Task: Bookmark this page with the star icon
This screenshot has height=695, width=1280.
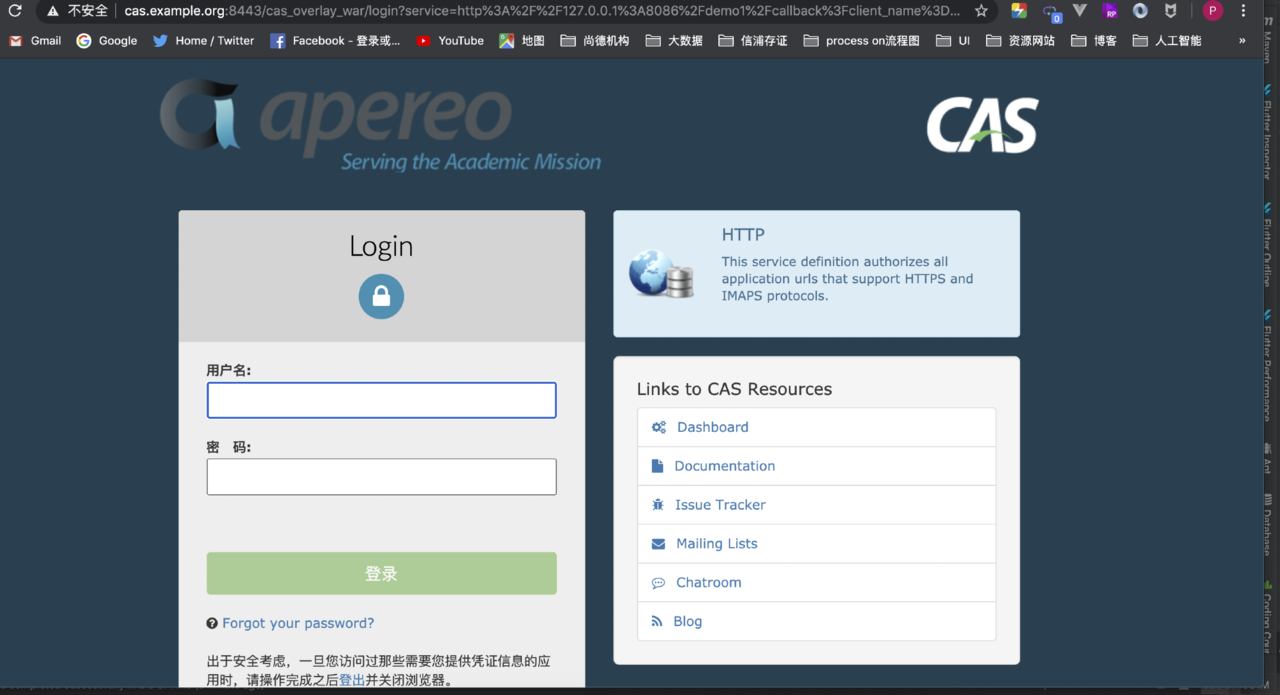Action: [x=981, y=11]
